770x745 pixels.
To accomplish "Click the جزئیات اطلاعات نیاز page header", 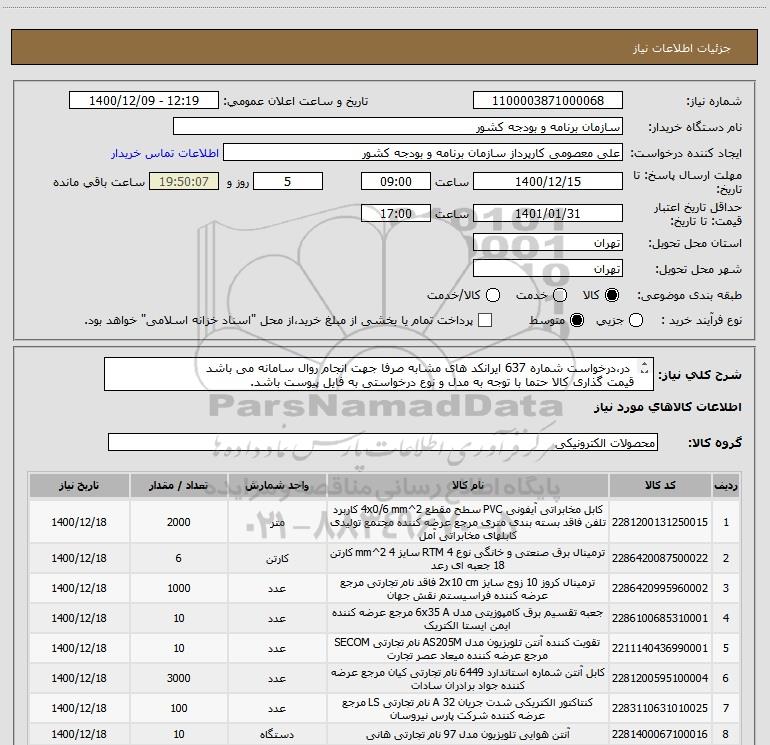I will click(x=681, y=48).
